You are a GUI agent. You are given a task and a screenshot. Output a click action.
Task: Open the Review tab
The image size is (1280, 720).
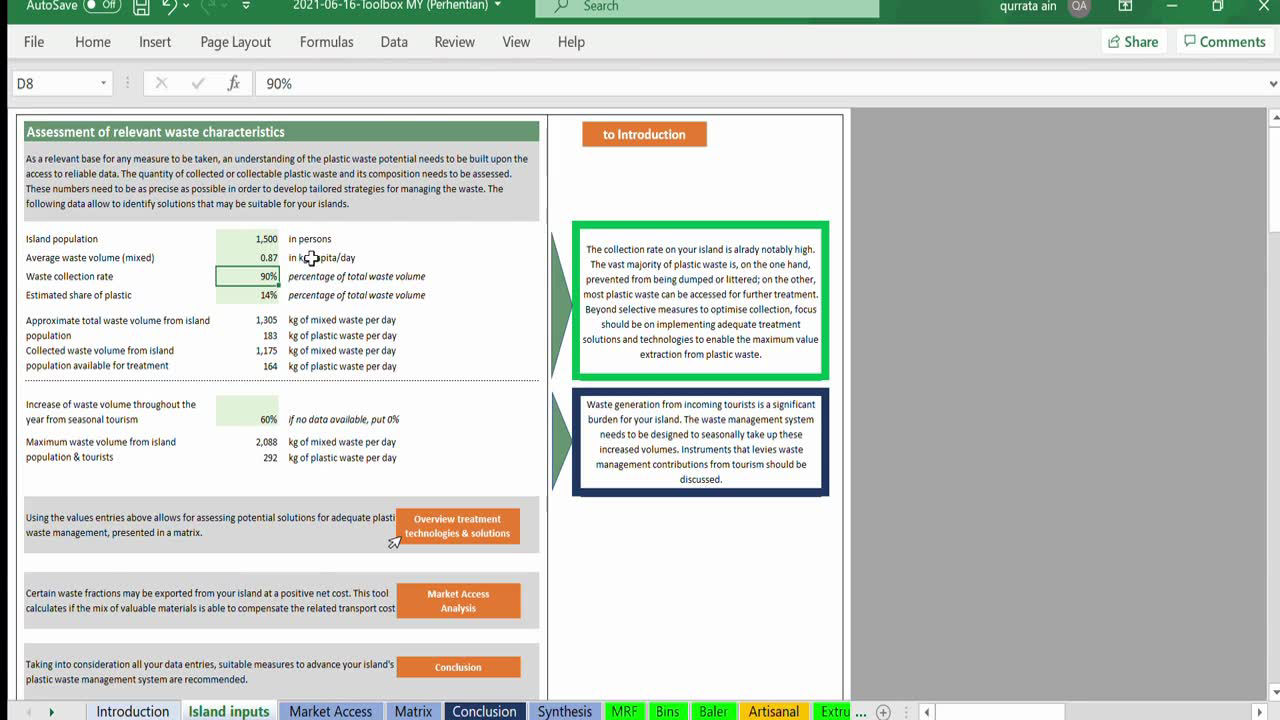(454, 42)
